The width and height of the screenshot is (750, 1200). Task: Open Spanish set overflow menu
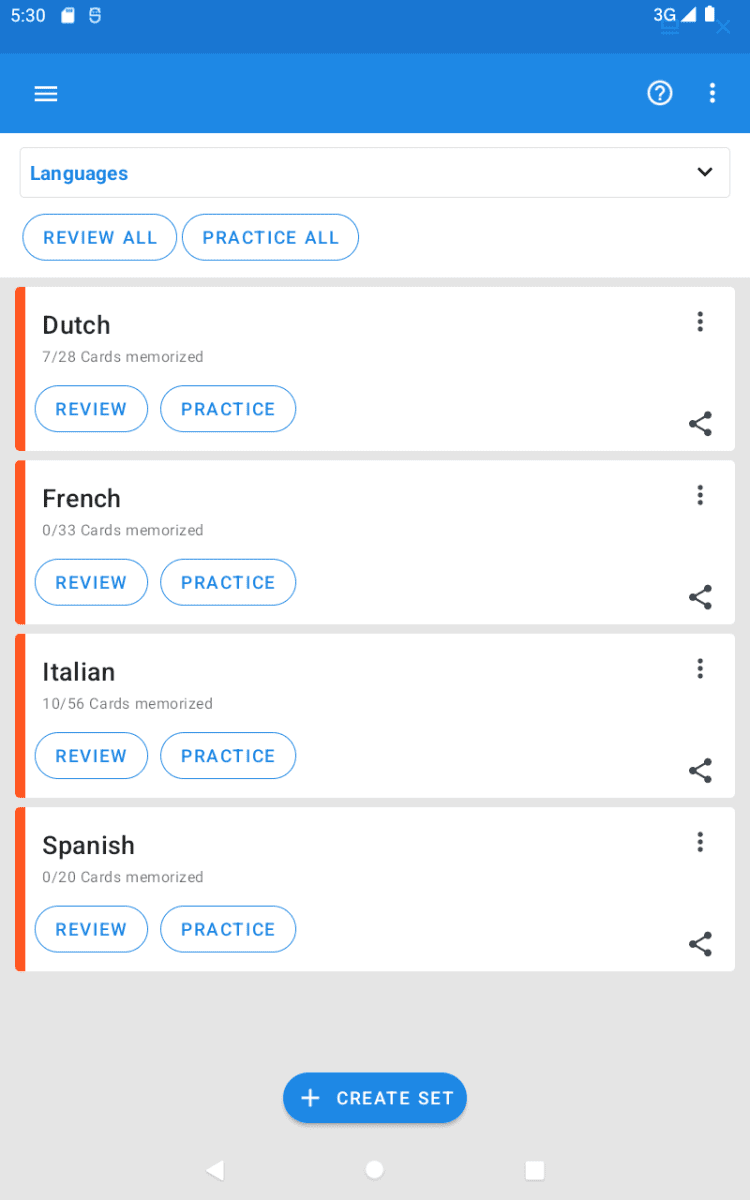pos(700,842)
